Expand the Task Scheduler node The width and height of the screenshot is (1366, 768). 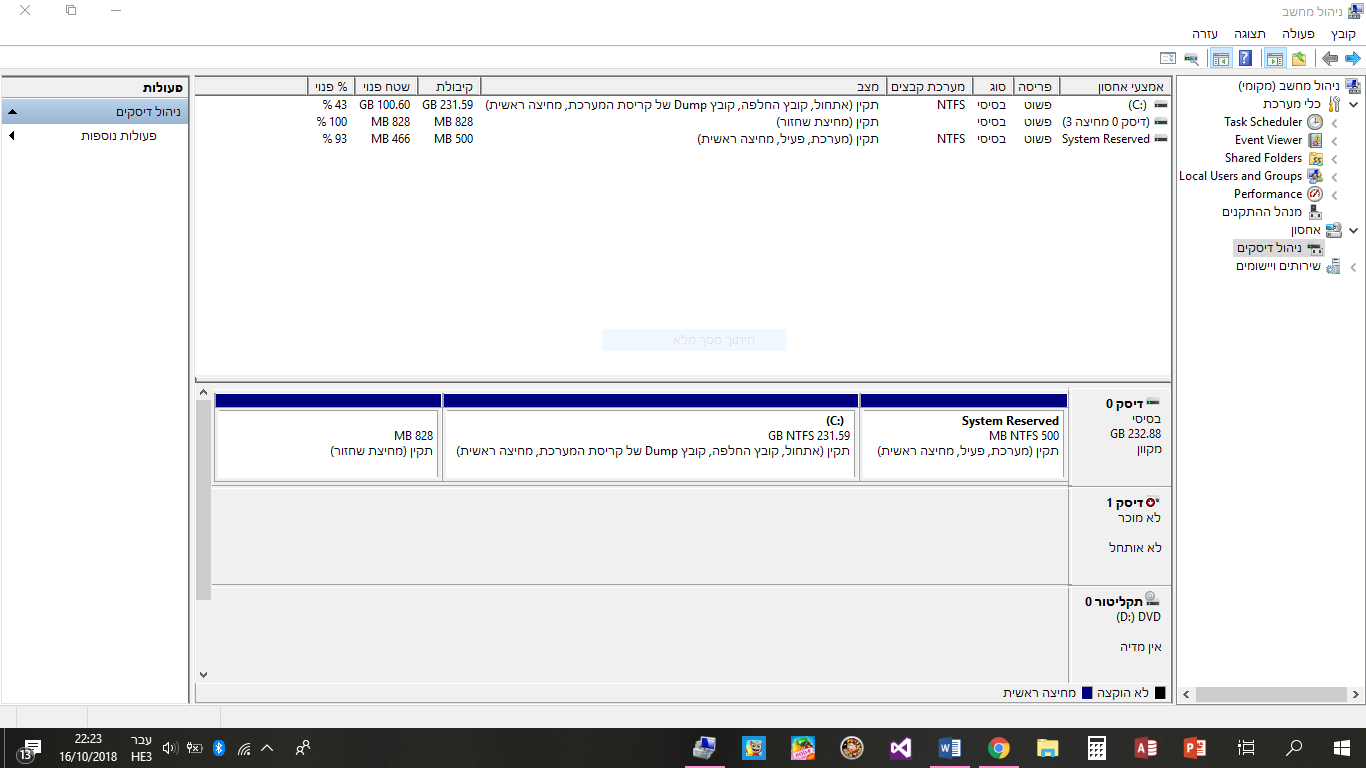tap(1335, 122)
